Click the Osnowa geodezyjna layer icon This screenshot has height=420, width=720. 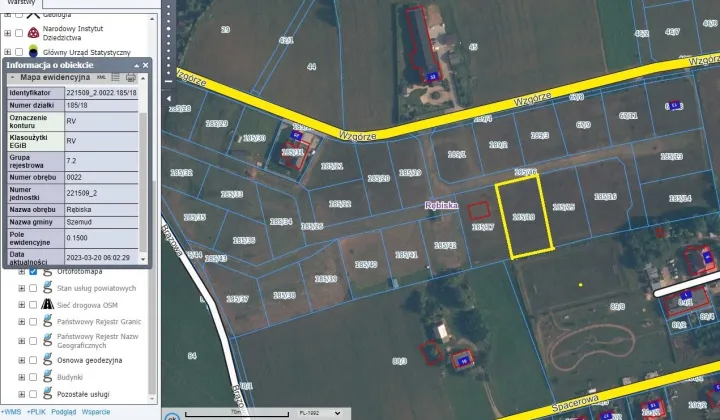point(47,359)
